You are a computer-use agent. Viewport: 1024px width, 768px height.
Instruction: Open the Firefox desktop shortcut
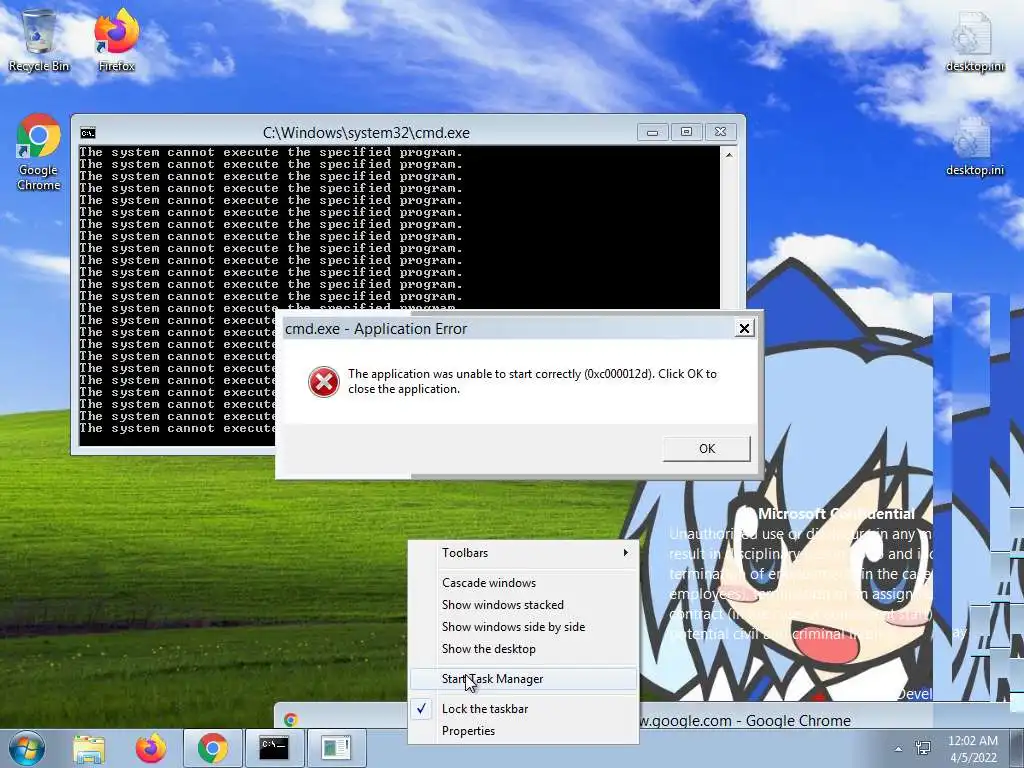click(116, 40)
